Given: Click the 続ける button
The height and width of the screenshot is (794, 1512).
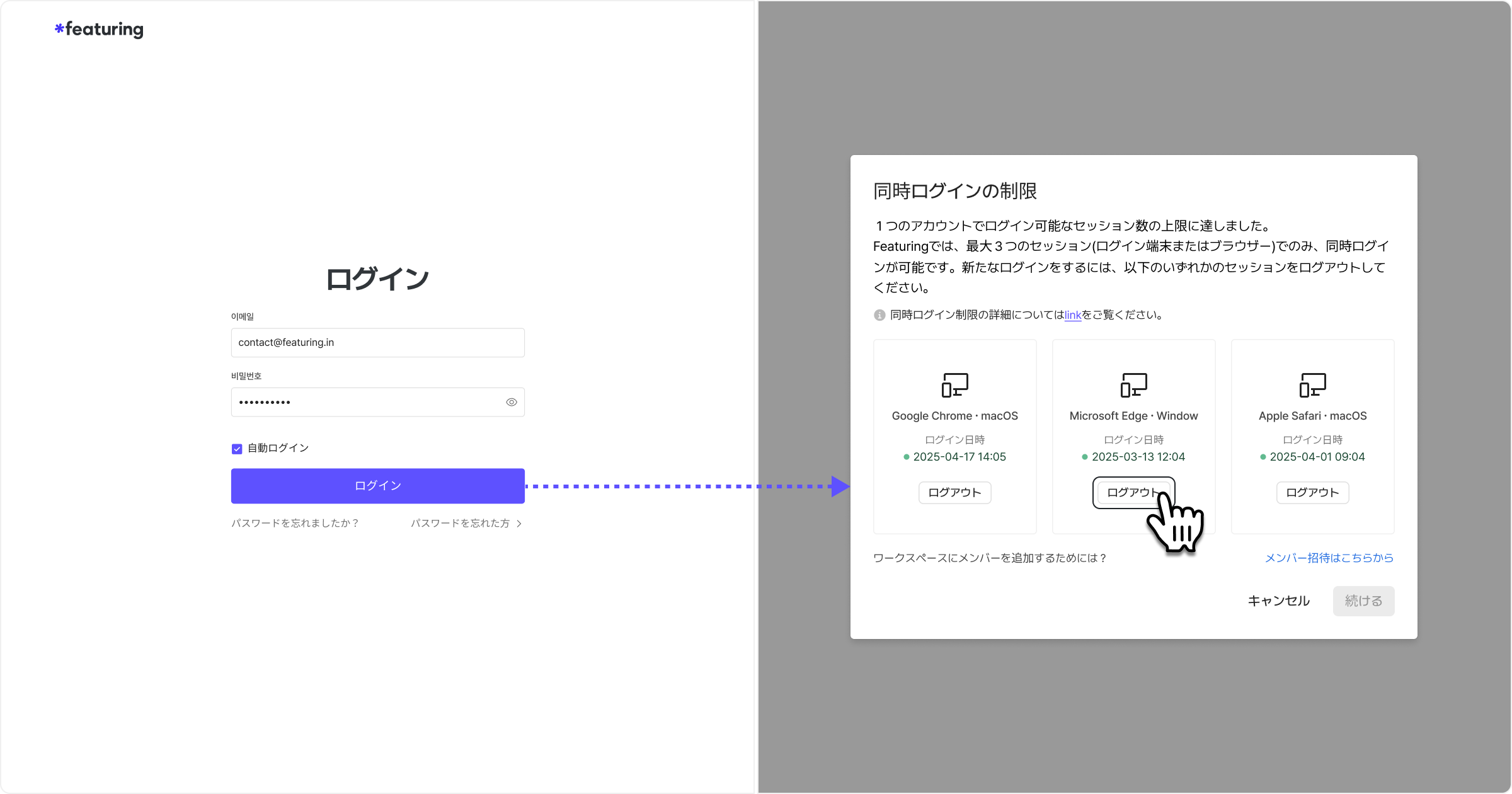Looking at the screenshot, I should 1363,601.
